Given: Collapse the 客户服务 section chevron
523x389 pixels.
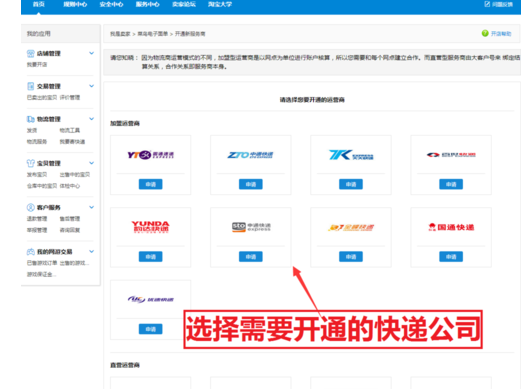Looking at the screenshot, I should [x=91, y=207].
